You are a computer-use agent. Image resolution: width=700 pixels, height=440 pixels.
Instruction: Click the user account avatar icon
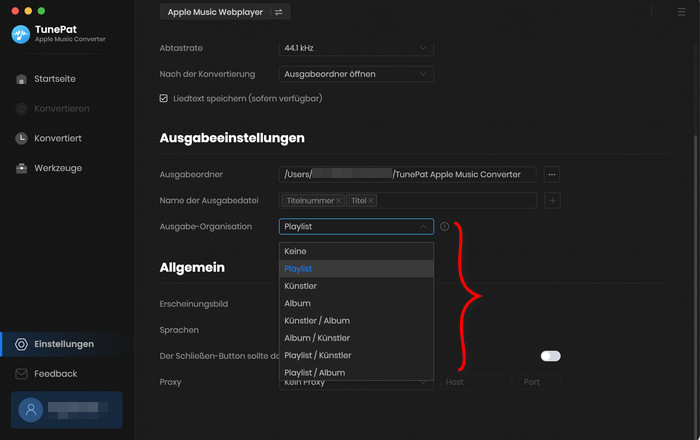31,410
